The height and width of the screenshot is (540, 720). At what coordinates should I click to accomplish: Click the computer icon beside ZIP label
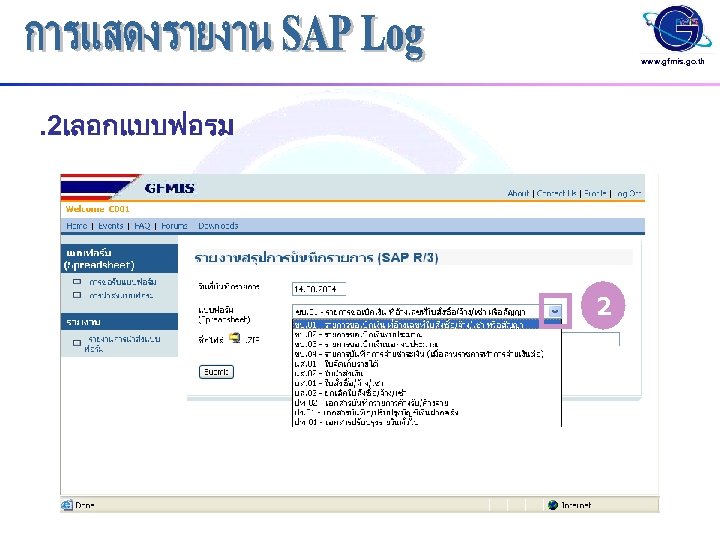pyautogui.click(x=235, y=339)
